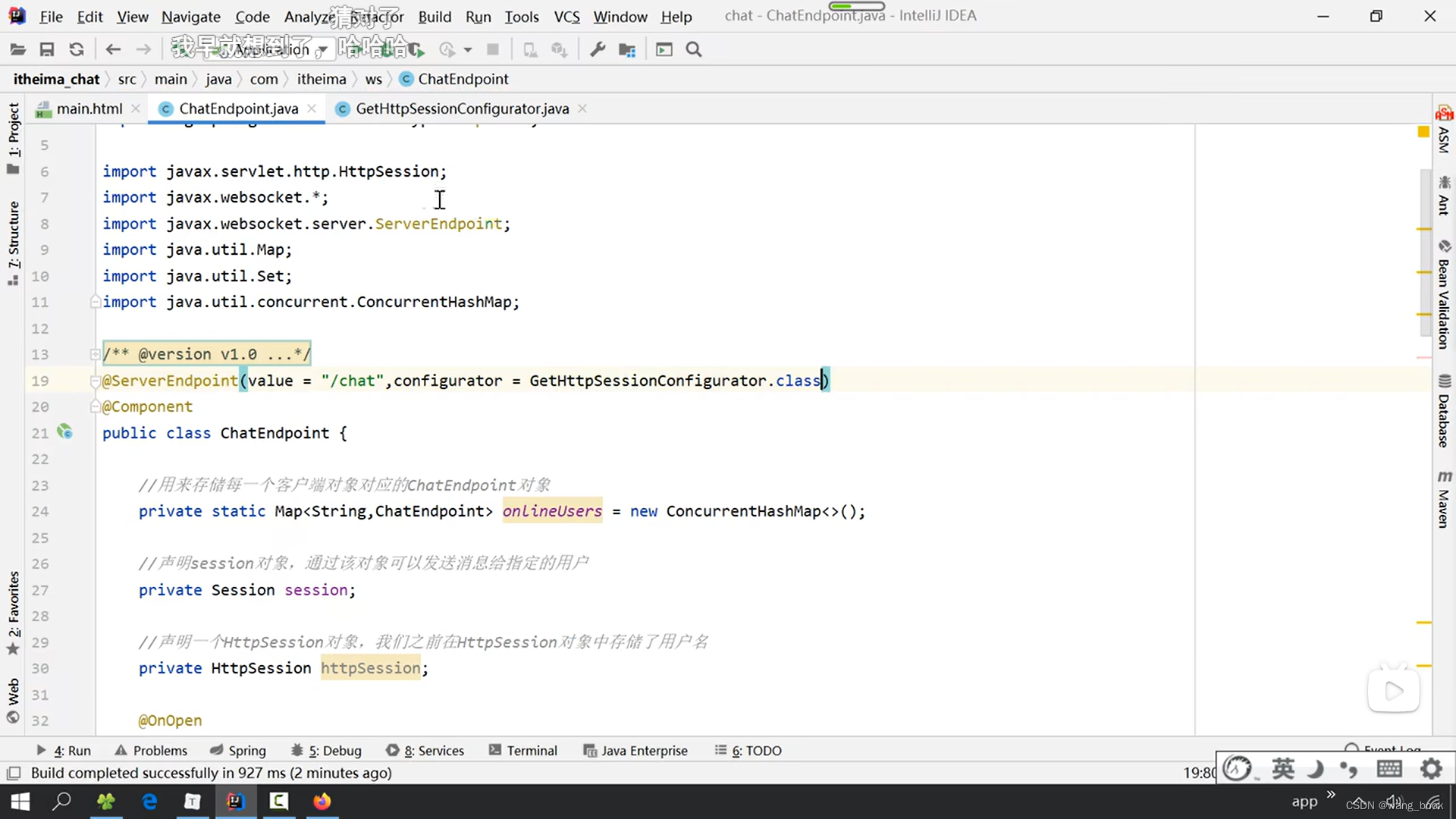Open Project Structure folder icon

[x=627, y=50]
